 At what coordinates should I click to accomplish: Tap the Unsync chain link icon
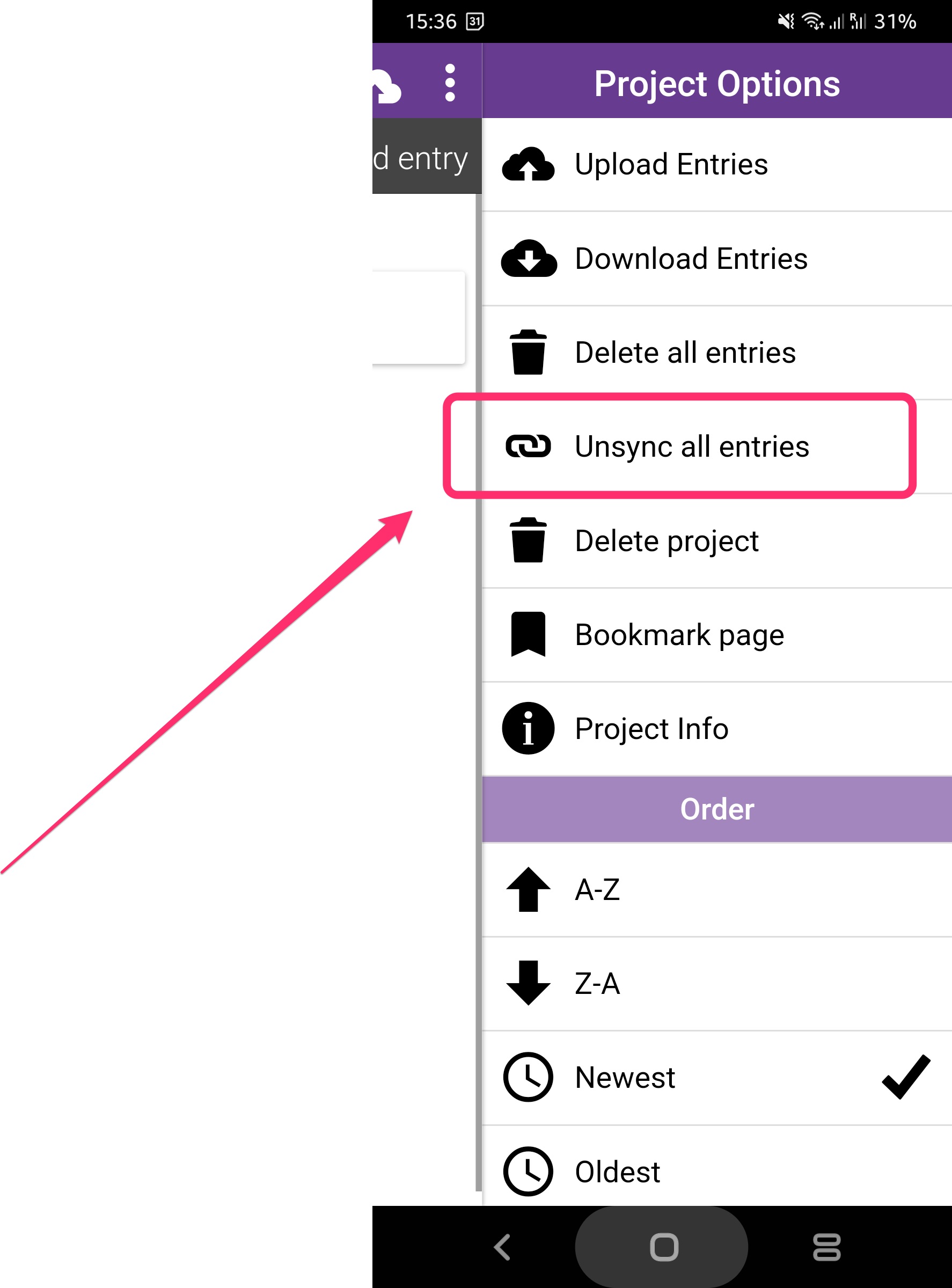pos(528,447)
